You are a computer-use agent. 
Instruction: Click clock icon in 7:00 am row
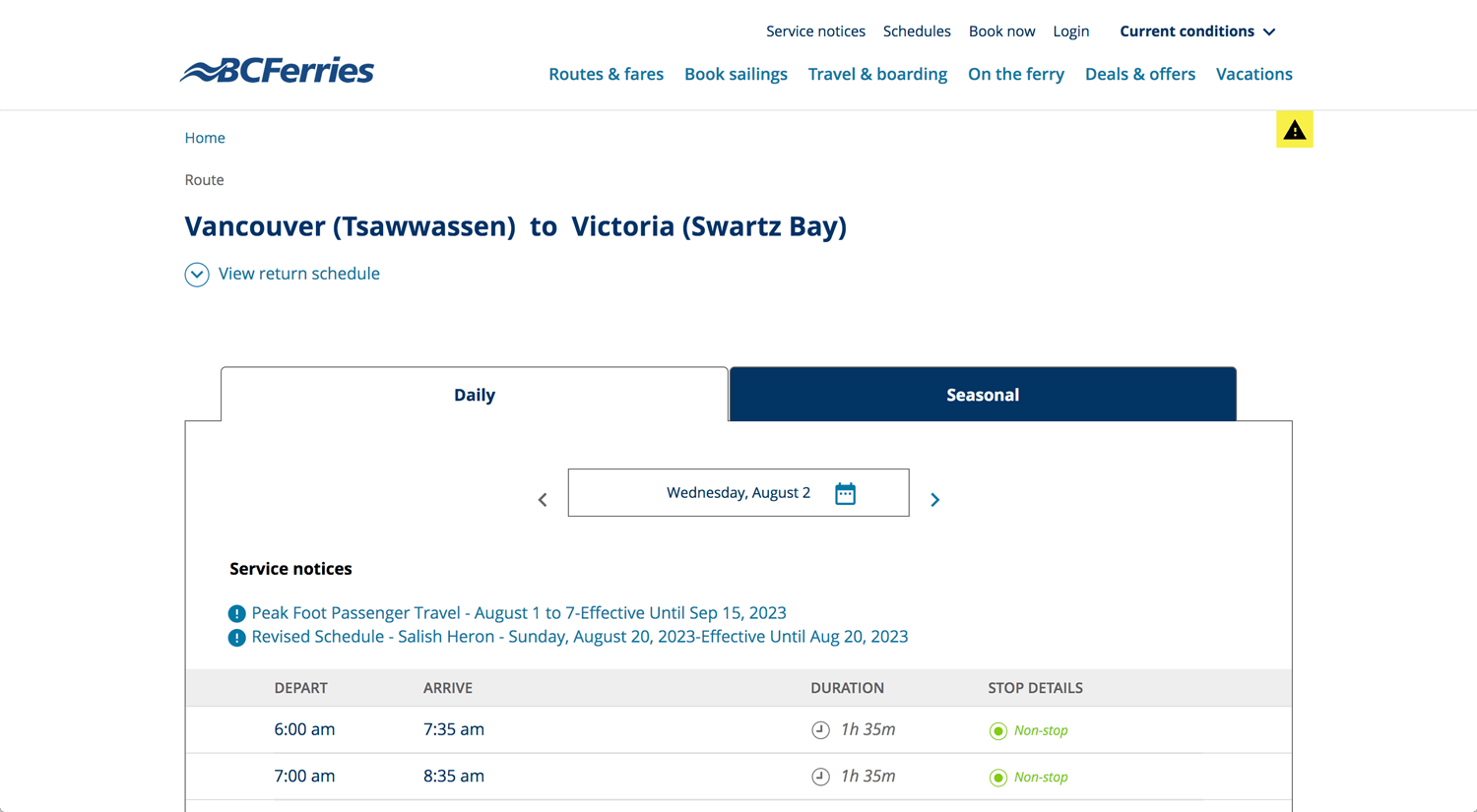pos(820,777)
